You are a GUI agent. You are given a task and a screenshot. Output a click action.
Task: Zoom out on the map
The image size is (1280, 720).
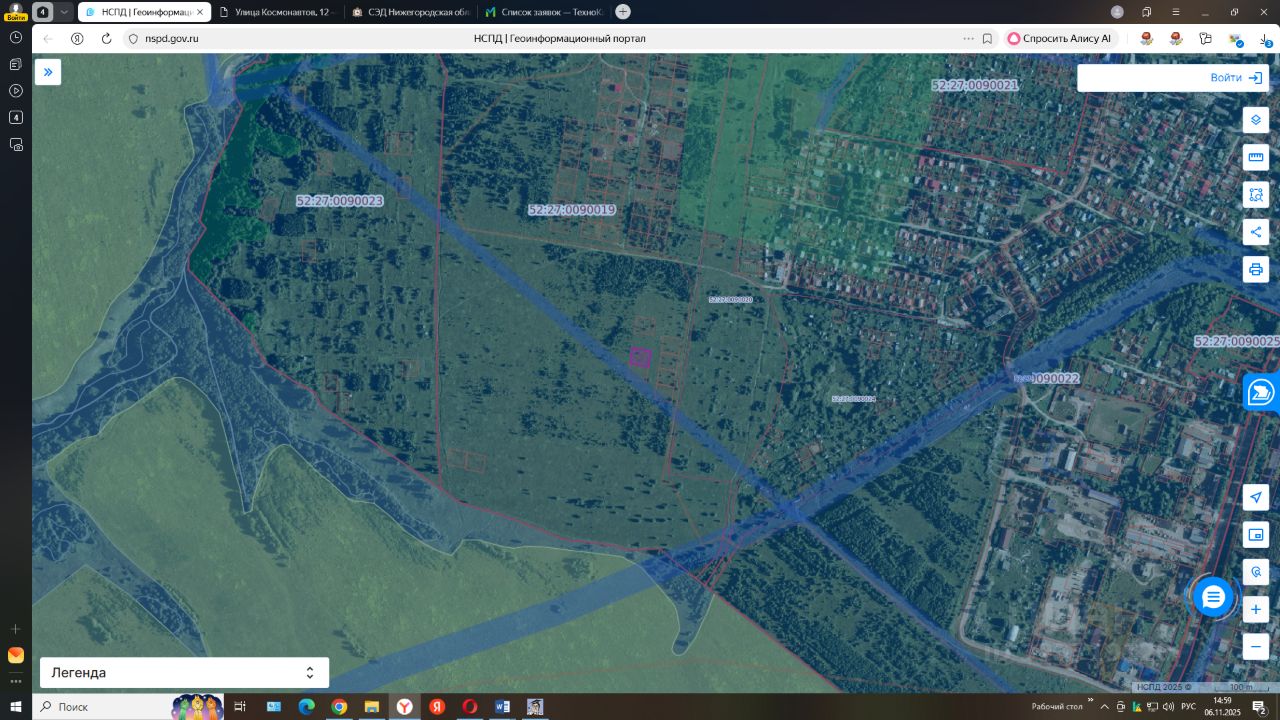point(1256,647)
